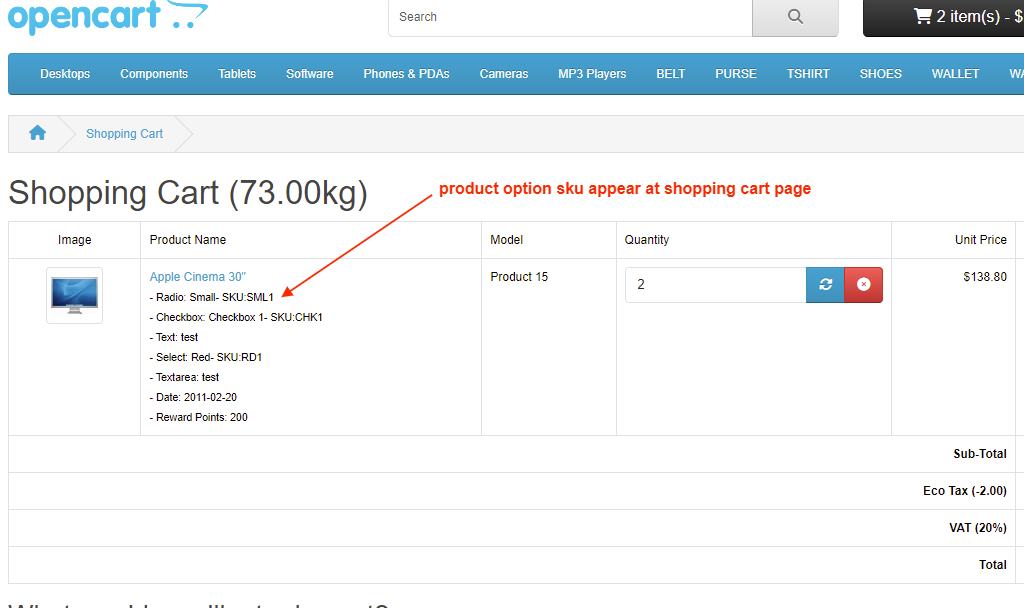Open the SHOES category
Viewport: 1024px width, 608px height.
pyautogui.click(x=880, y=73)
